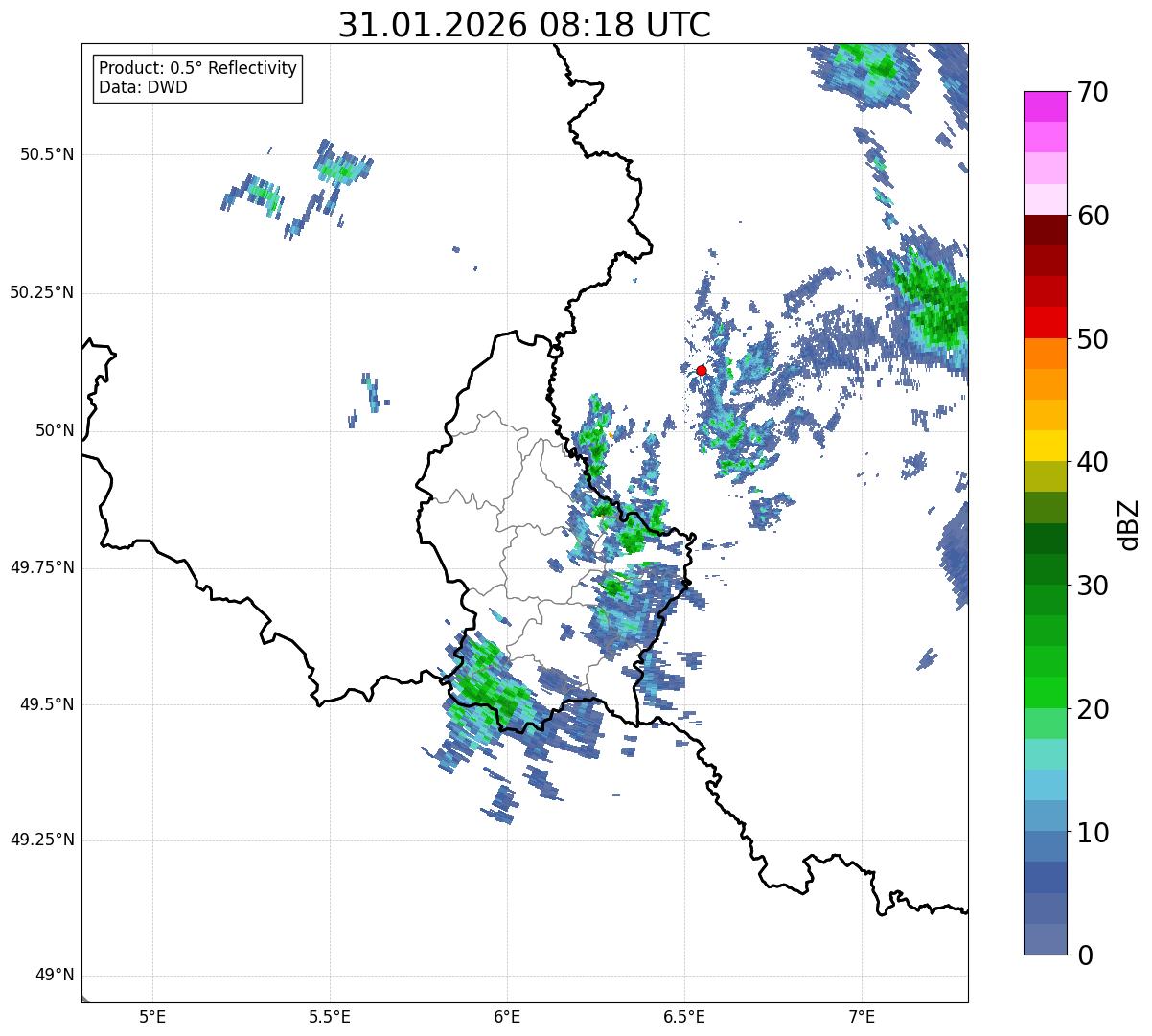Click the '49°N' latitude label
The image size is (1152, 1036).
click(55, 976)
